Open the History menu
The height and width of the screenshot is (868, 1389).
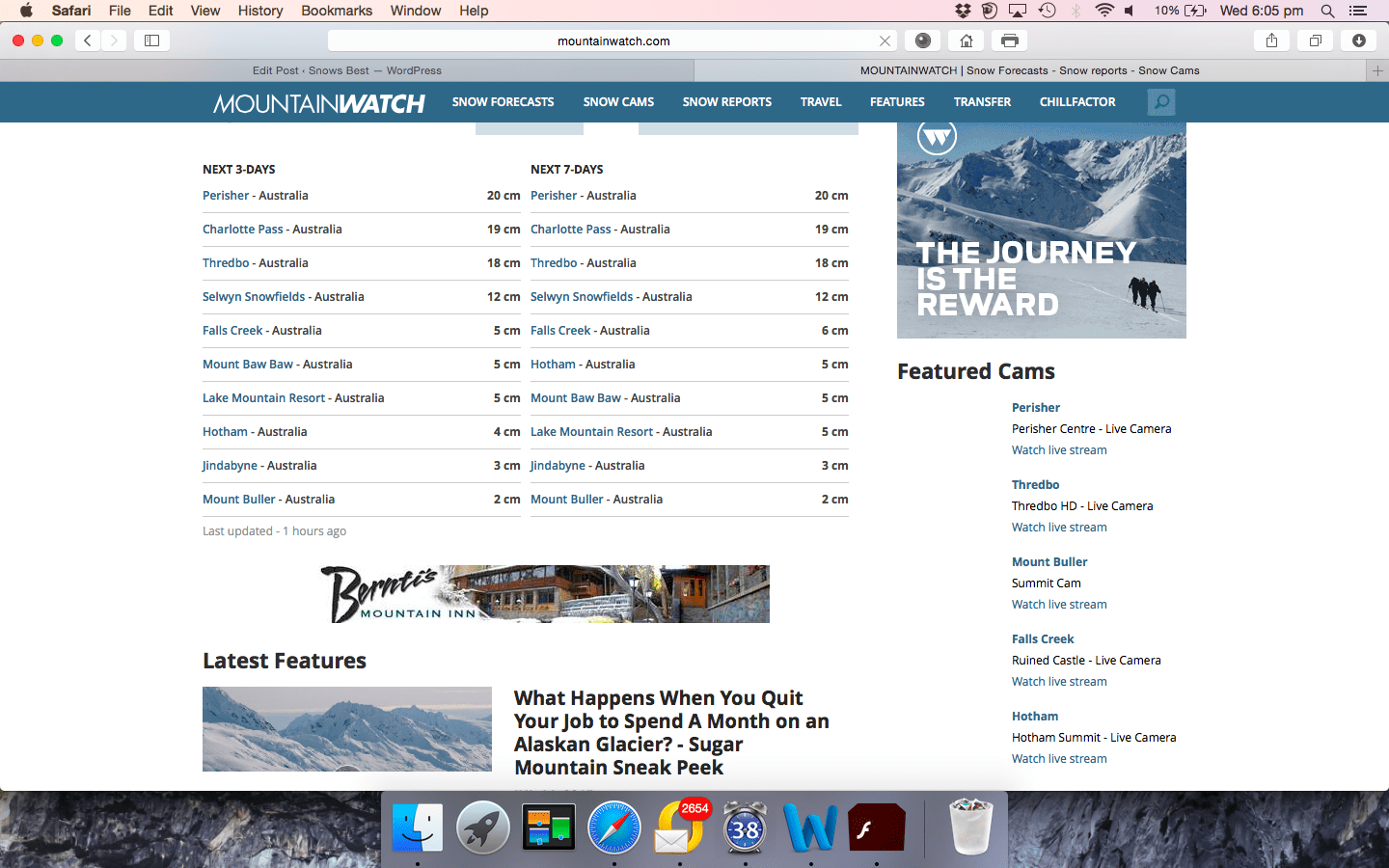click(260, 11)
